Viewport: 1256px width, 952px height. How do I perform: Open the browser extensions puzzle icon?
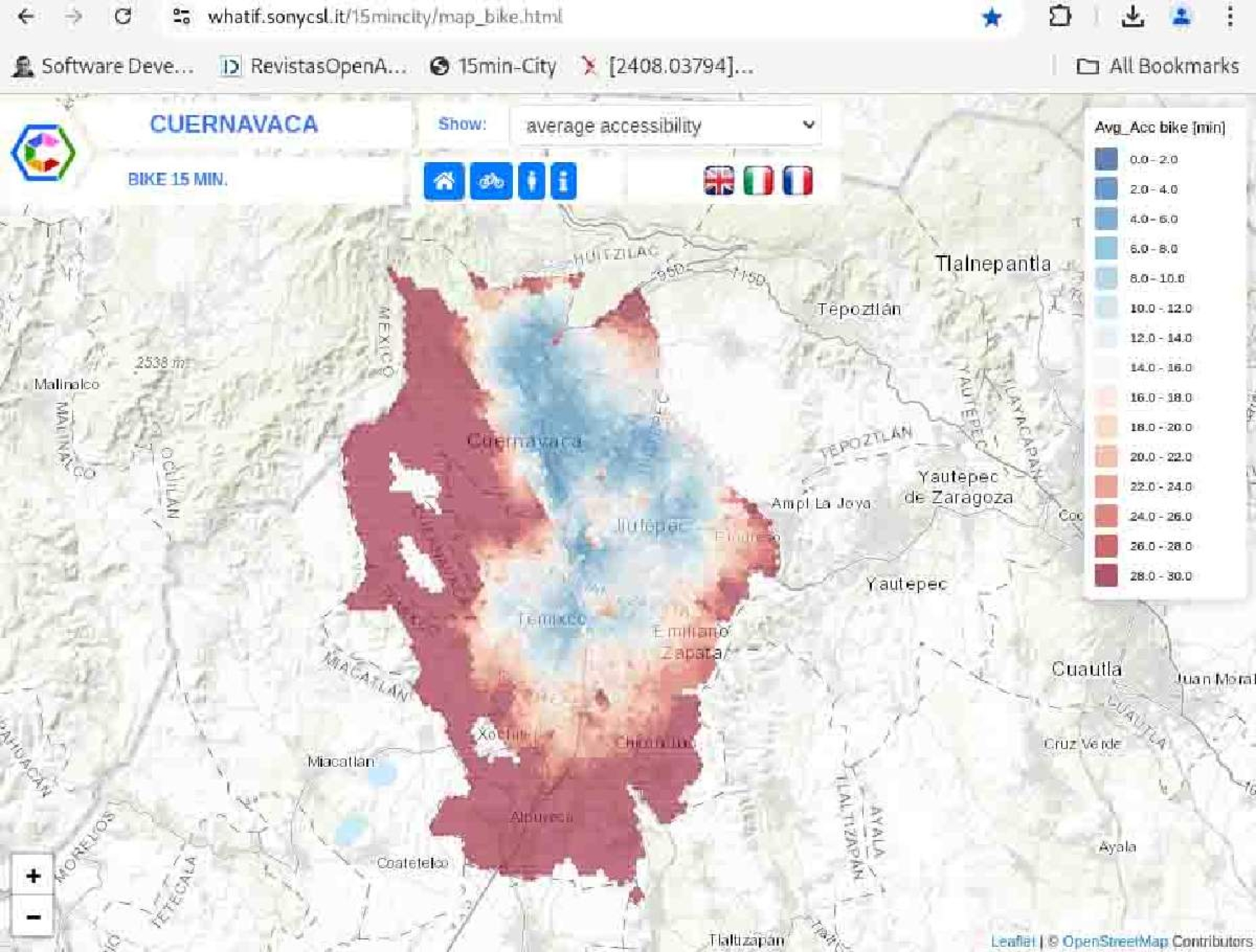(1060, 17)
